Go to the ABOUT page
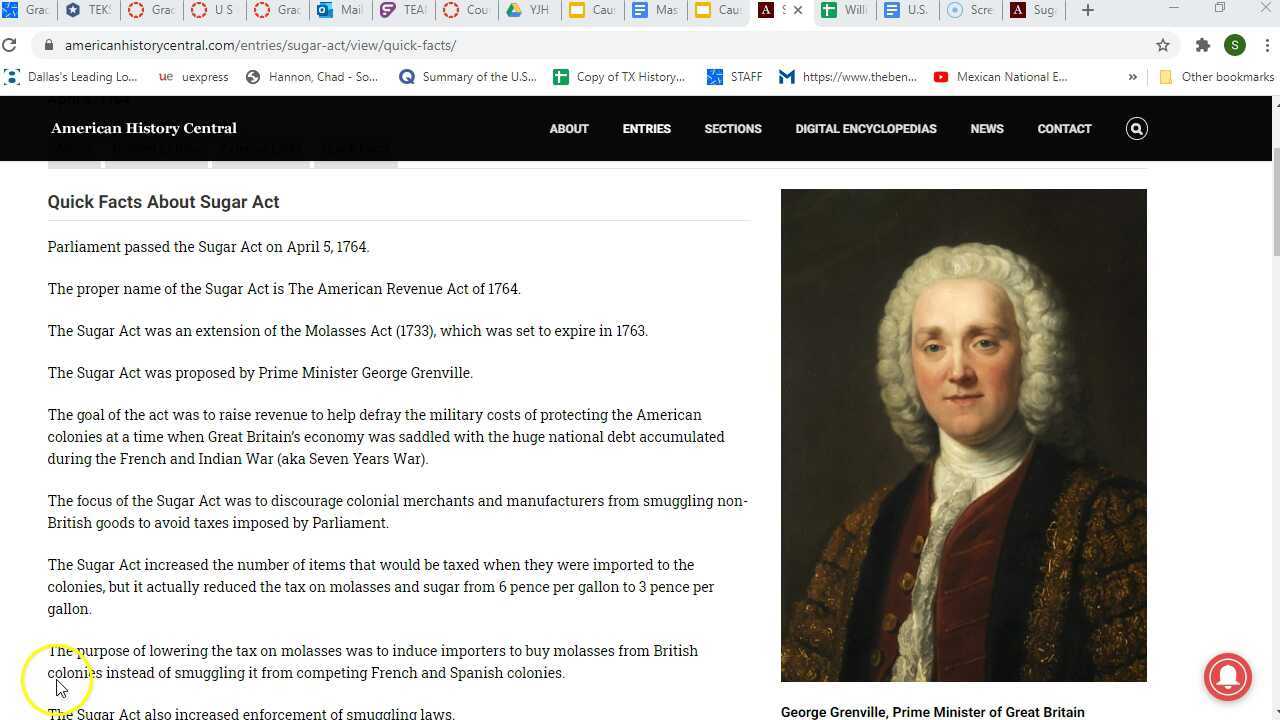 [x=568, y=128]
